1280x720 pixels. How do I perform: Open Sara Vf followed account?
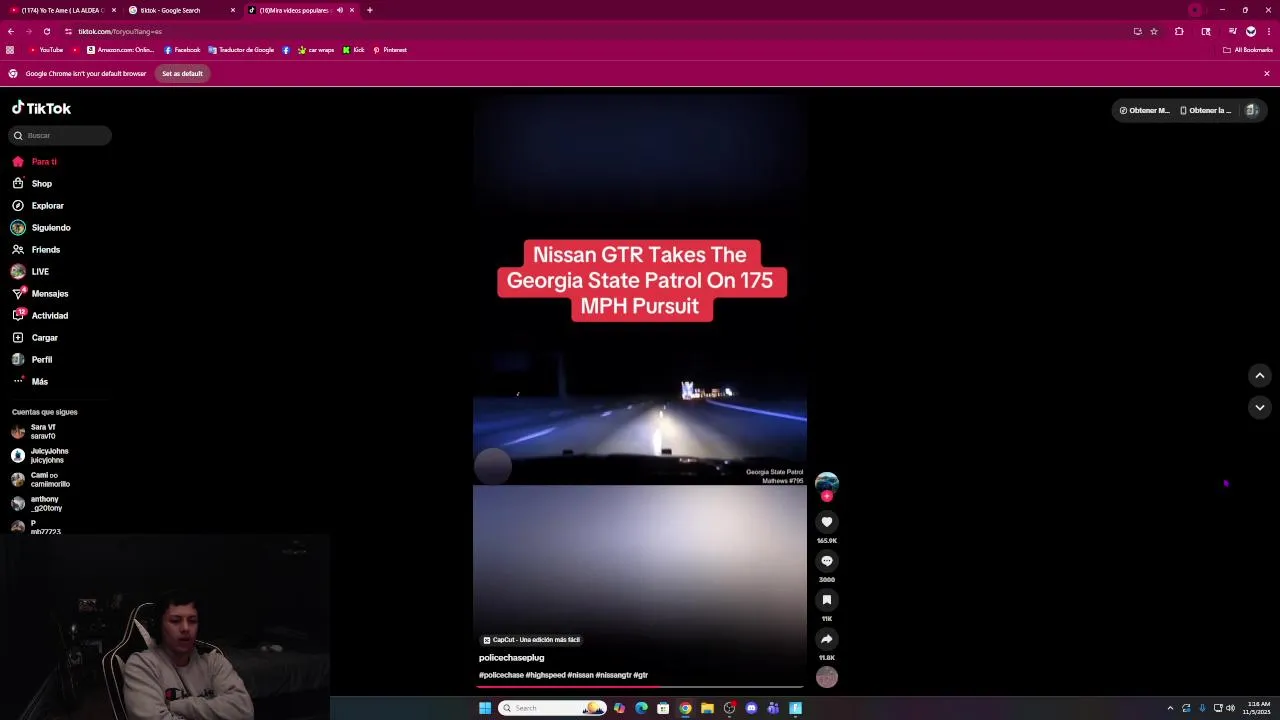34,432
